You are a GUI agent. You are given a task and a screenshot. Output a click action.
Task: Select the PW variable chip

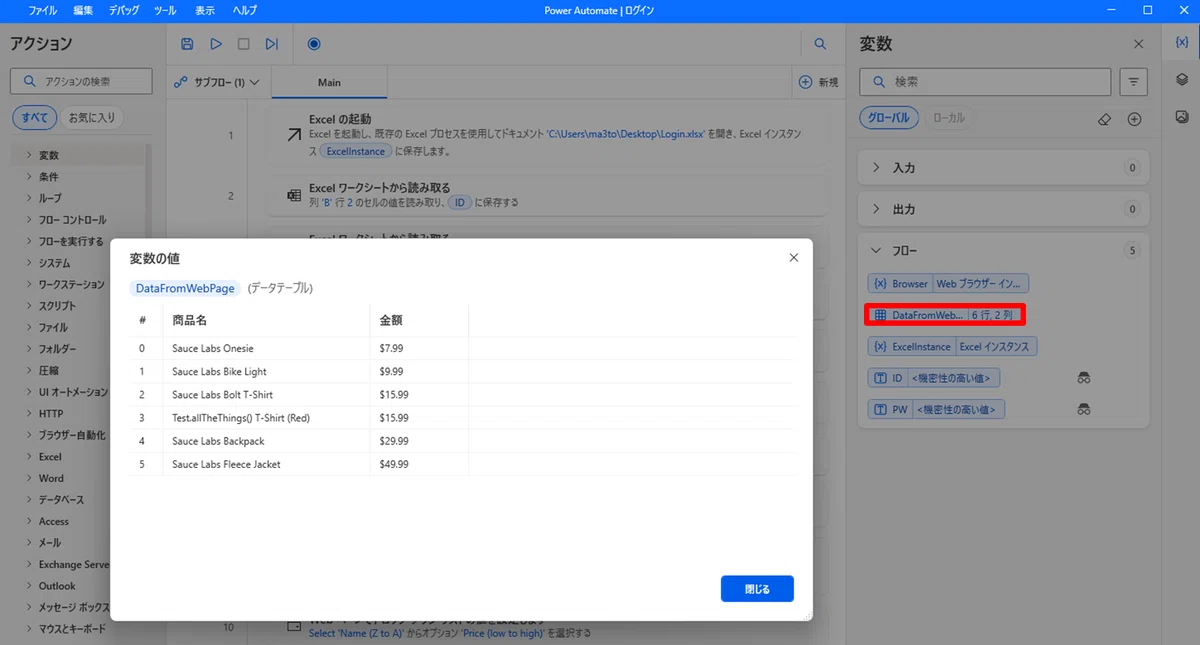[x=936, y=409]
